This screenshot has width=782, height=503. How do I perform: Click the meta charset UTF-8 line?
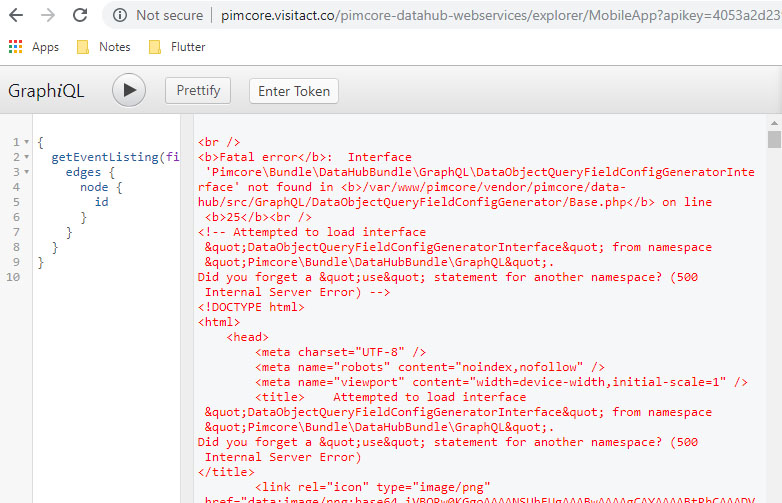341,352
